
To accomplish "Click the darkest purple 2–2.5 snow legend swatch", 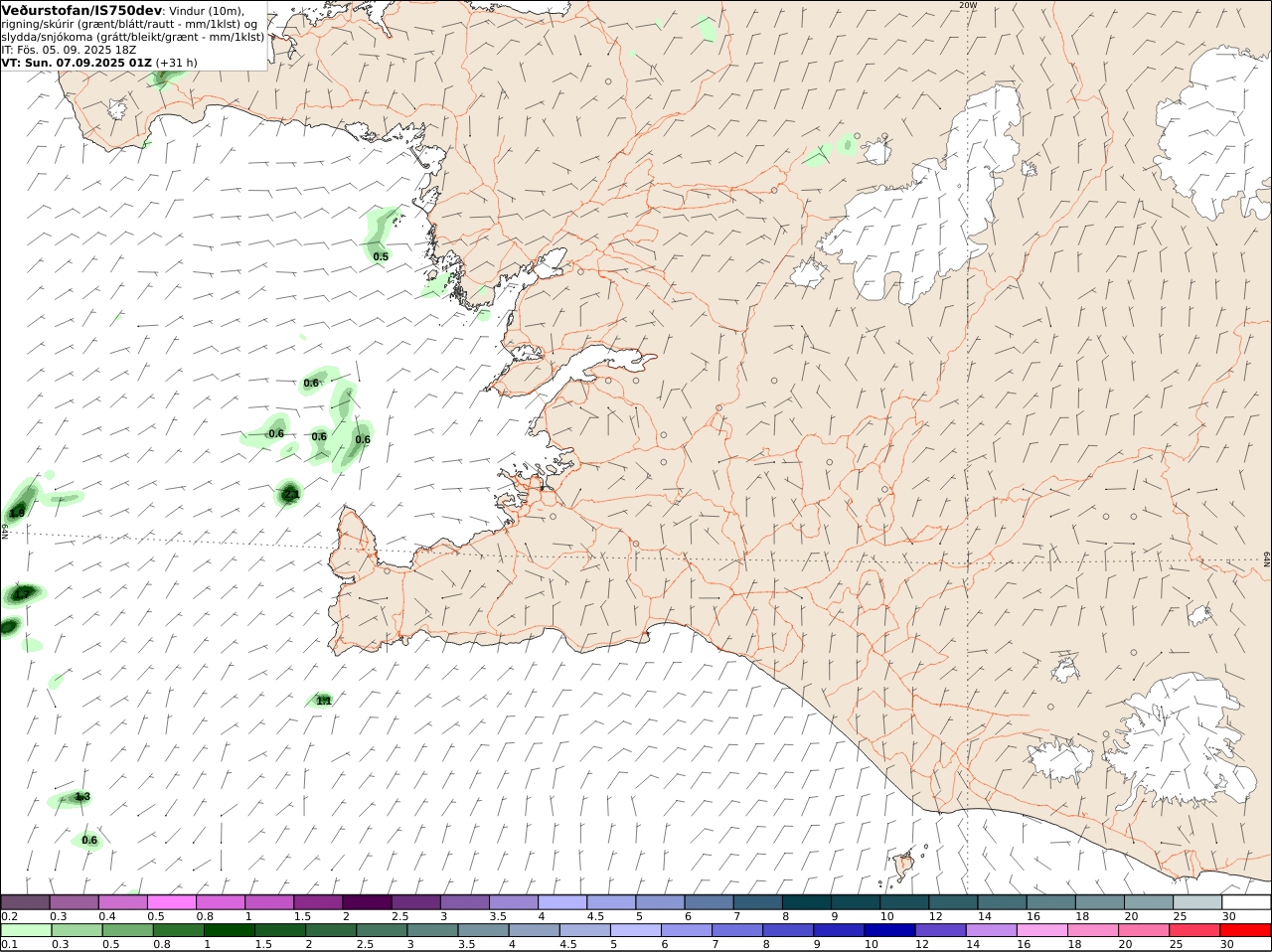I will click(369, 902).
